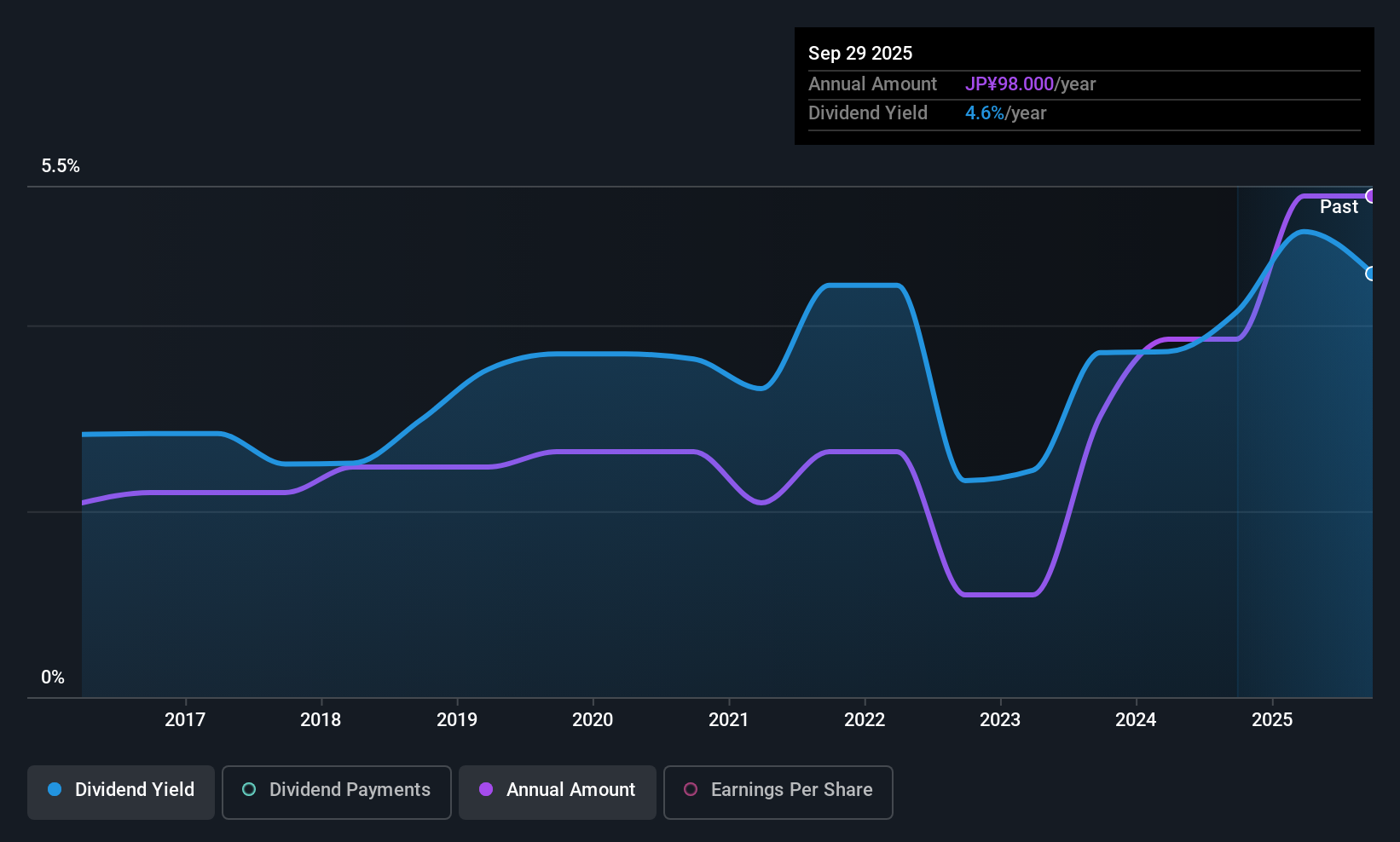Toggle the Annual Amount series off
Image resolution: width=1400 pixels, height=842 pixels.
click(x=557, y=792)
